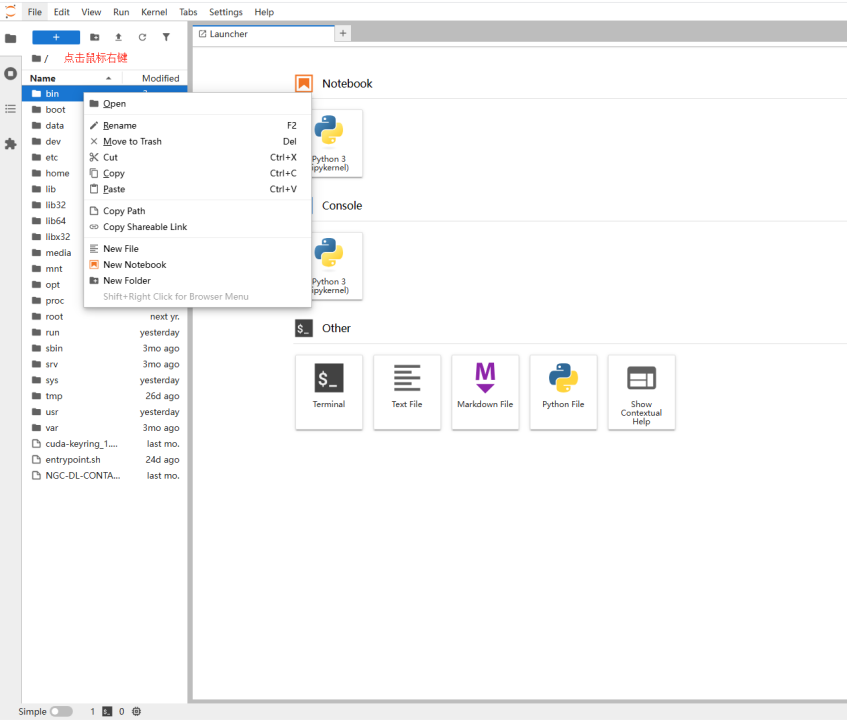Screen dimensions: 847x720
Task: Click the blue New Launcher plus button
Action: tap(56, 37)
